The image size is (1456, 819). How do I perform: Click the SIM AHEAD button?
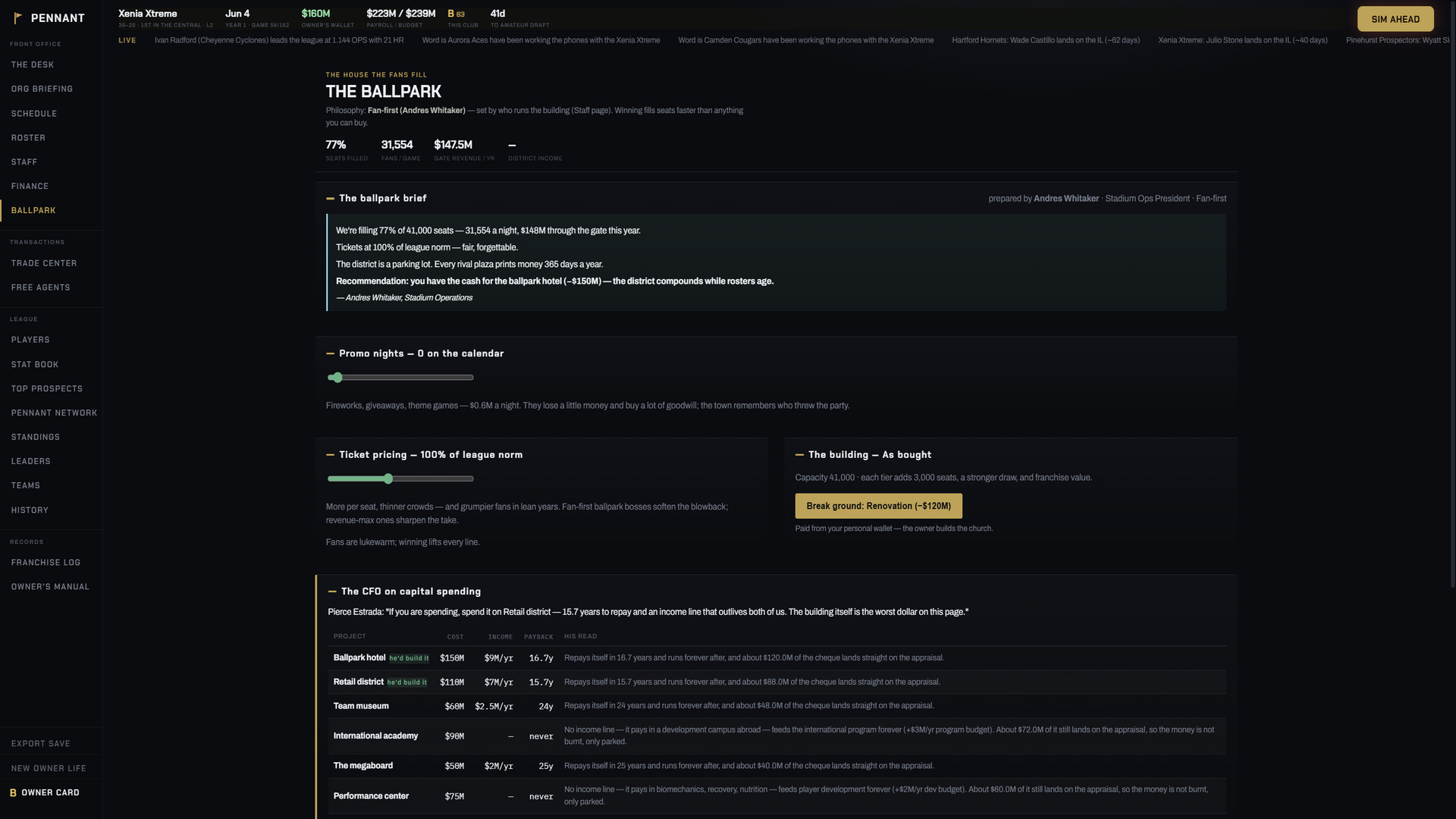coord(1395,19)
